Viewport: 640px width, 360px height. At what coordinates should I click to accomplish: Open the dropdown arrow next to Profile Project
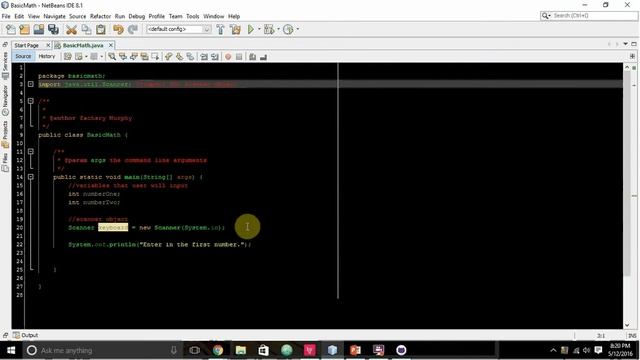coord(298,29)
